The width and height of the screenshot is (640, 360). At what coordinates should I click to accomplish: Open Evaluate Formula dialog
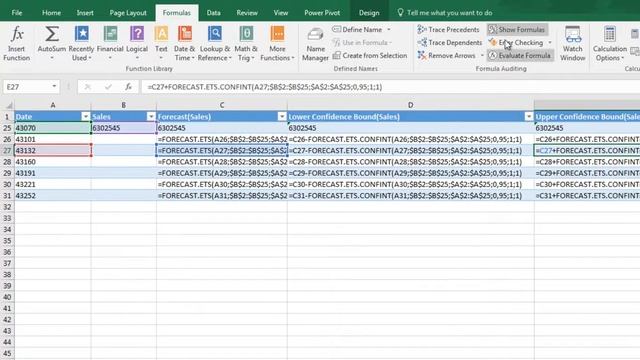[520, 56]
